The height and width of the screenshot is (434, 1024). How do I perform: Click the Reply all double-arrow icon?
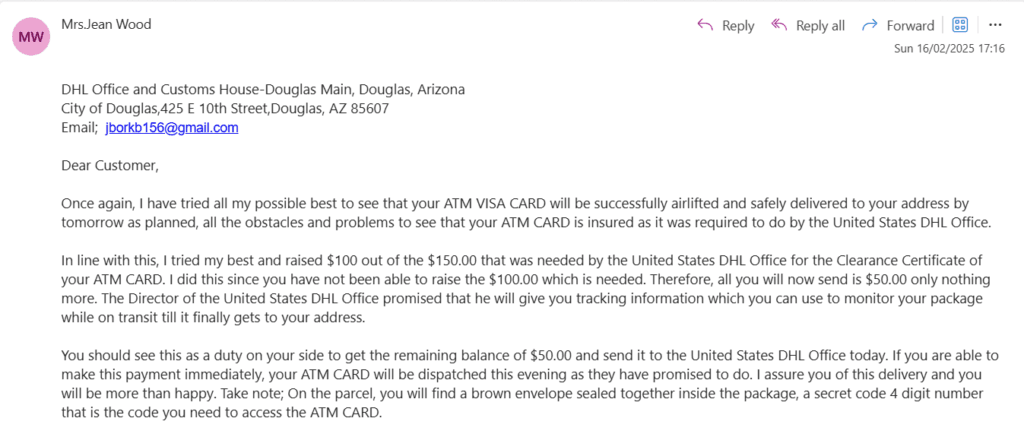tap(778, 25)
